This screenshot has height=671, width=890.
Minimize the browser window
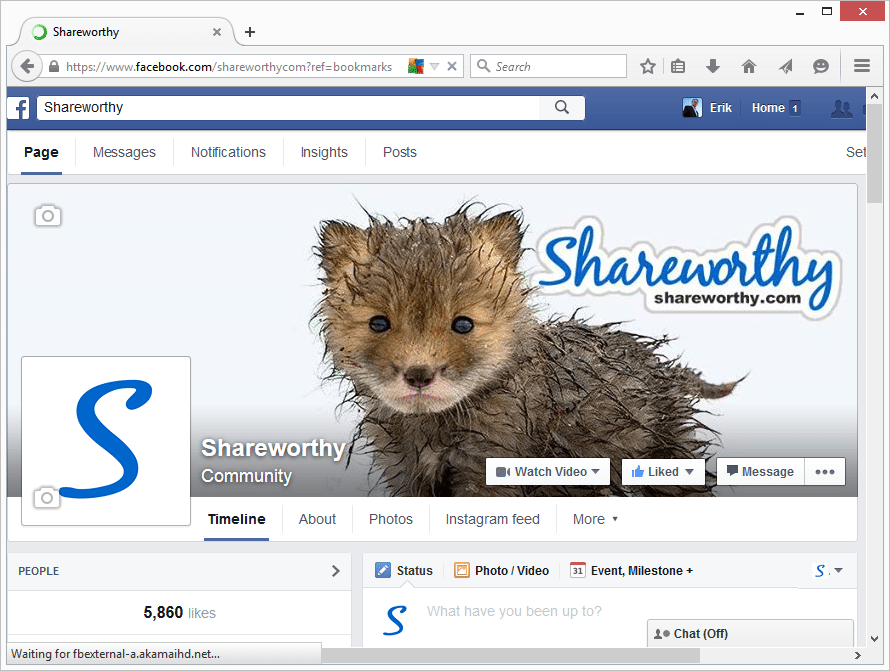click(800, 12)
